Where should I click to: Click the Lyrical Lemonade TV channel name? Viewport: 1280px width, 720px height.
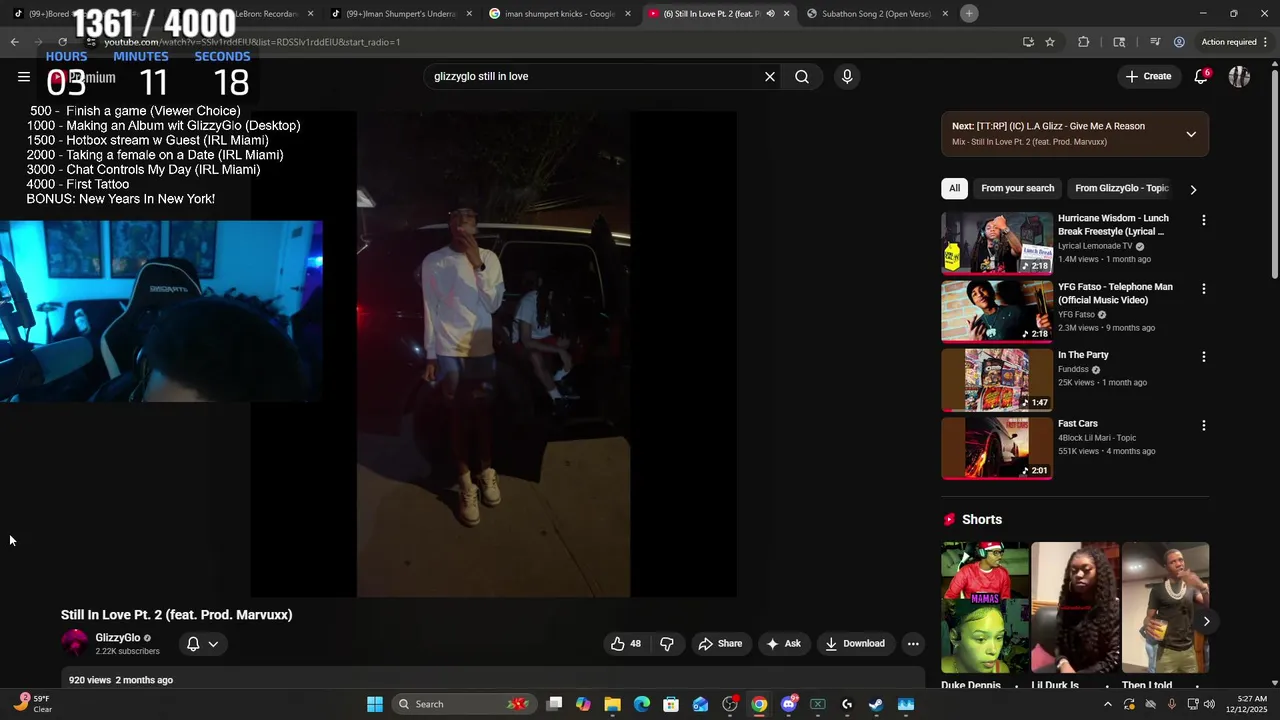pos(1095,246)
